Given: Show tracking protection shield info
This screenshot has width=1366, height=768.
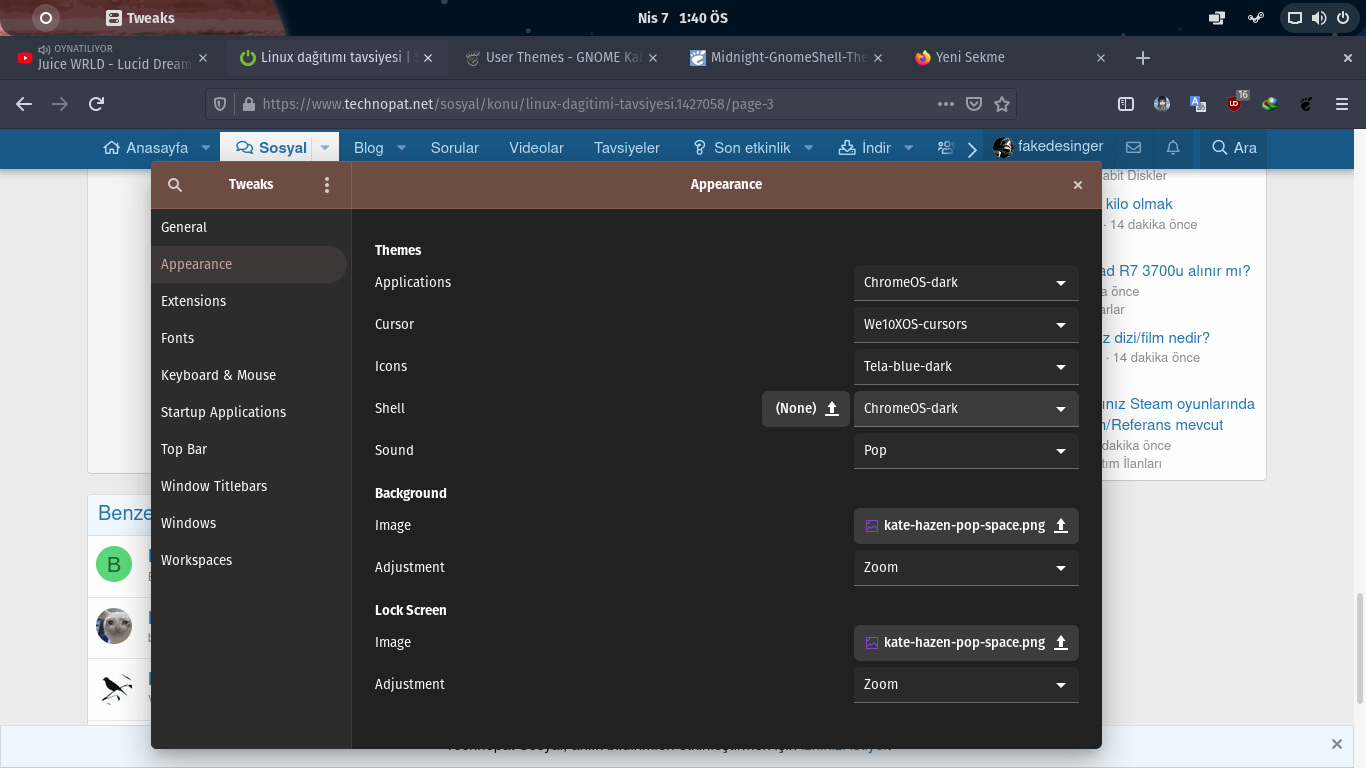Looking at the screenshot, I should click(221, 104).
